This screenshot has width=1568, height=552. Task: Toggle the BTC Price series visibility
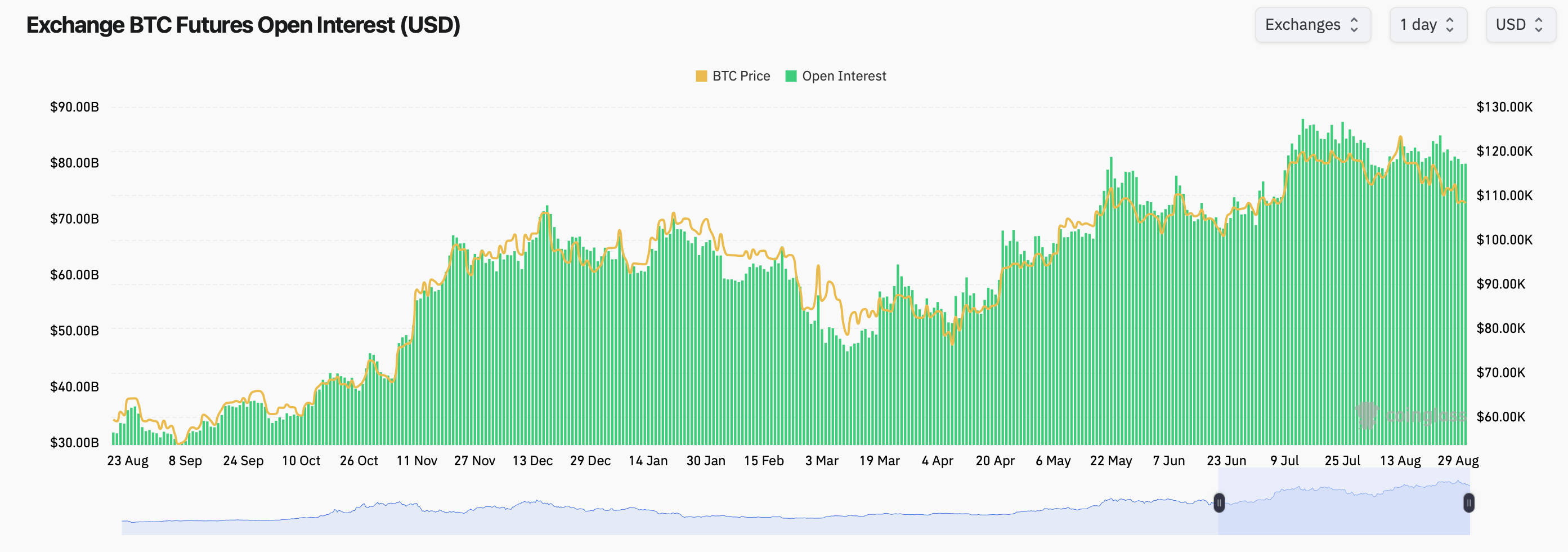click(733, 75)
